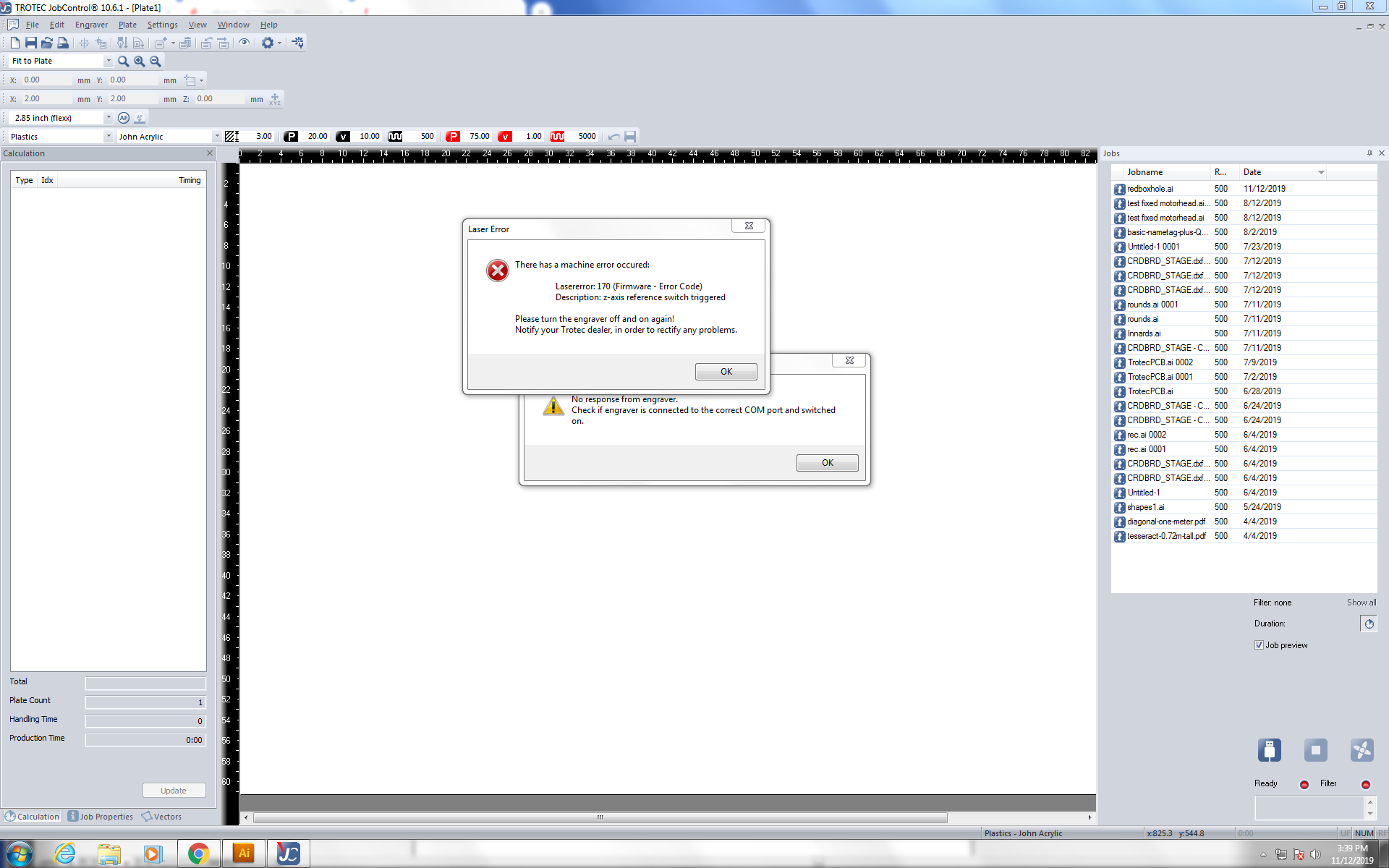The height and width of the screenshot is (868, 1389).
Task: Click the connect plug icon in toolbar
Action: (298, 43)
